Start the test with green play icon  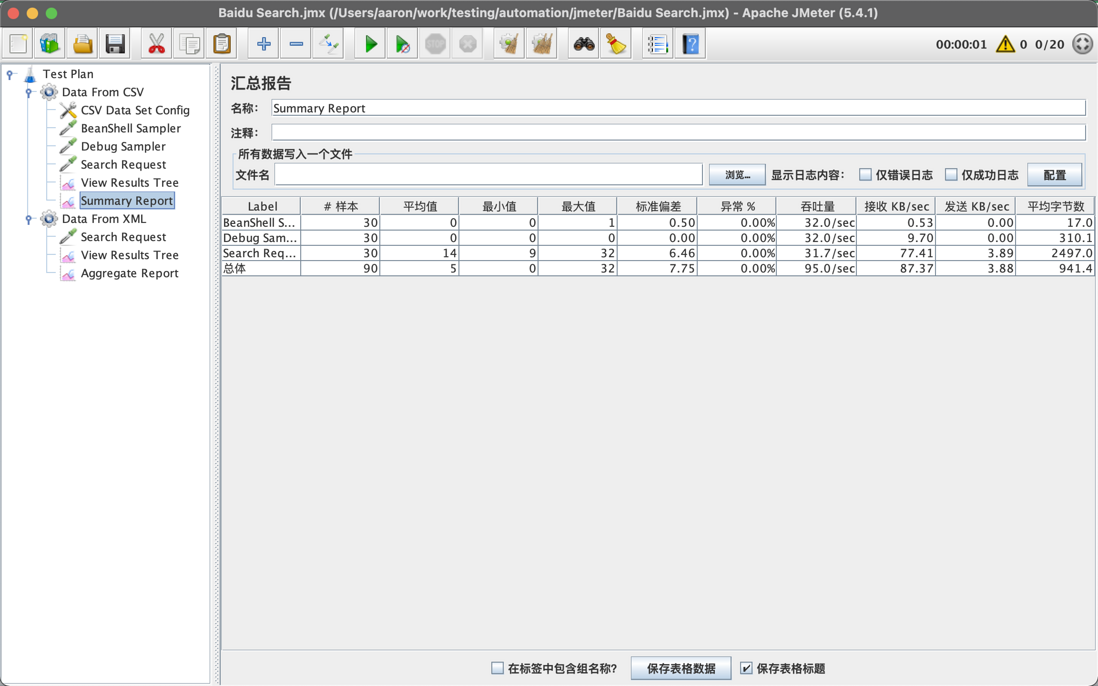pos(370,44)
